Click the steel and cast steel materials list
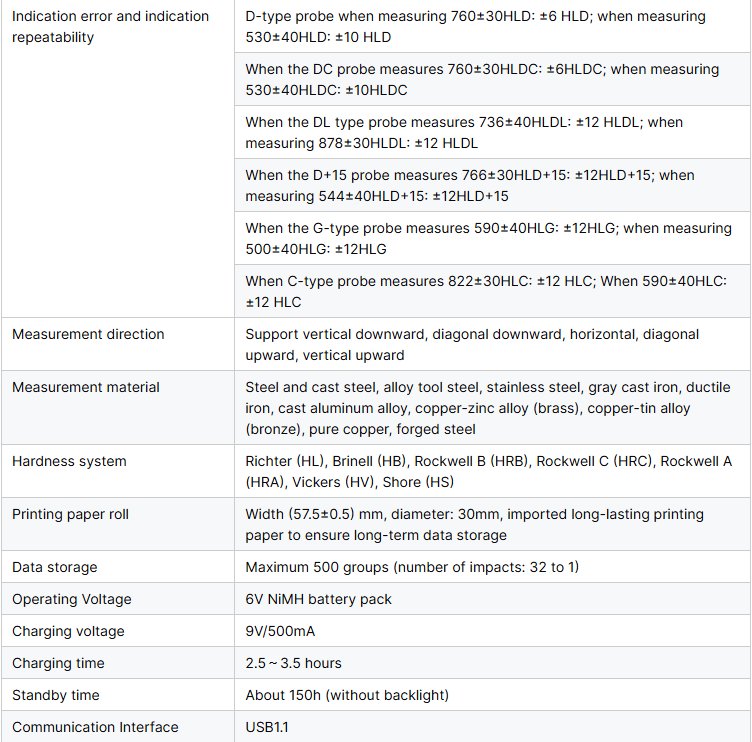Screen dimensions: 752x742 (x=487, y=408)
